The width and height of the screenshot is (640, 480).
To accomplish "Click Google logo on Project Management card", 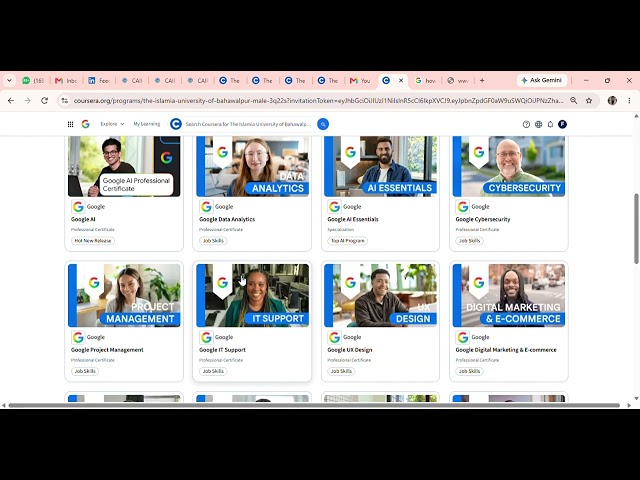I will (78, 337).
